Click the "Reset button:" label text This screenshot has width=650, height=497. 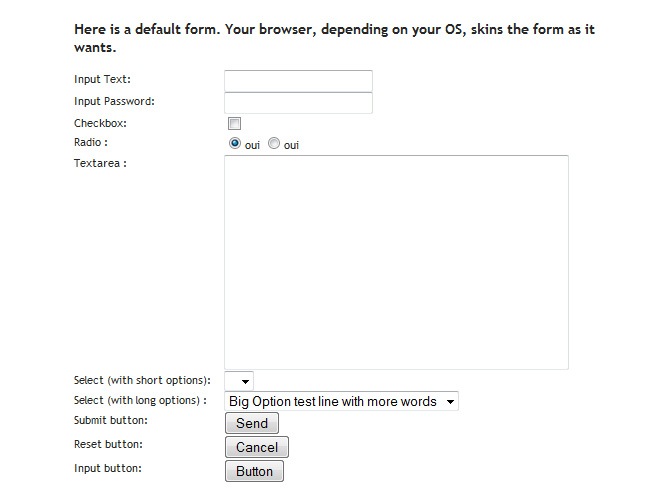(x=108, y=443)
